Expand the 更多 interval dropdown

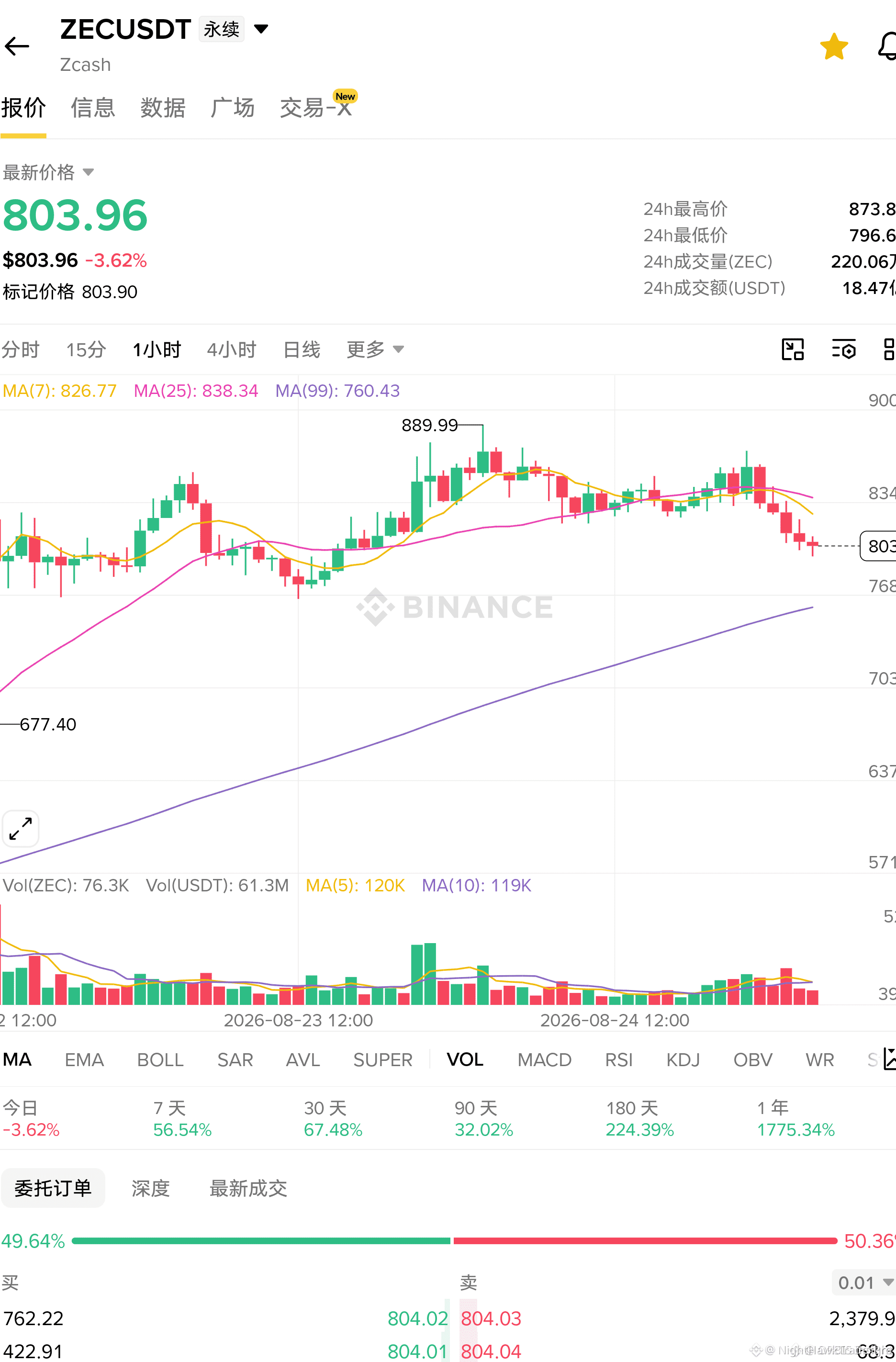375,349
